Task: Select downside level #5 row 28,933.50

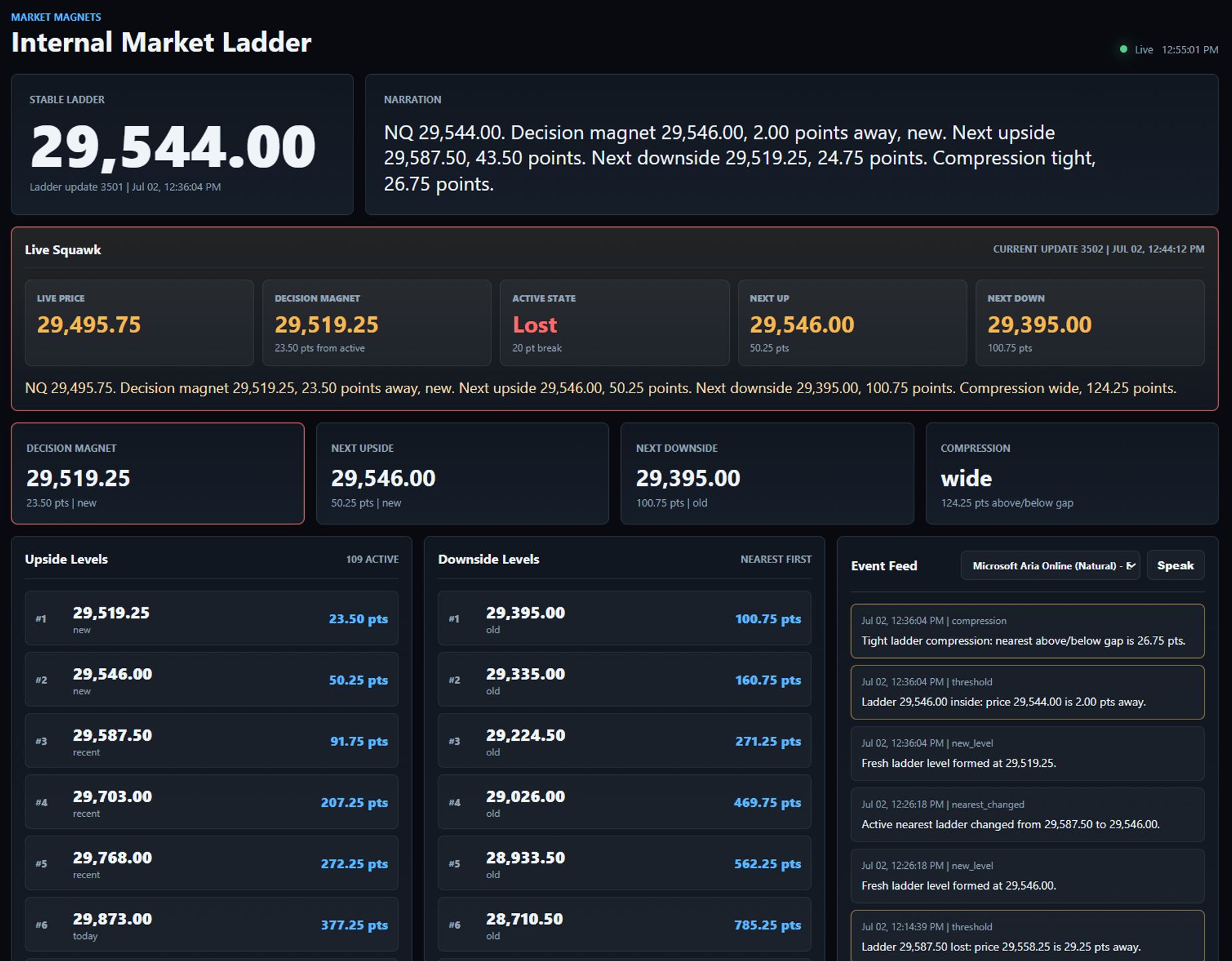Action: (x=624, y=863)
